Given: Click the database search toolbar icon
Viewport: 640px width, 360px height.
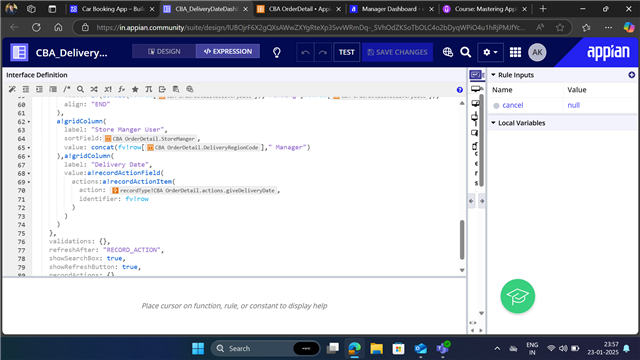Looking at the screenshot, I should click(176, 89).
